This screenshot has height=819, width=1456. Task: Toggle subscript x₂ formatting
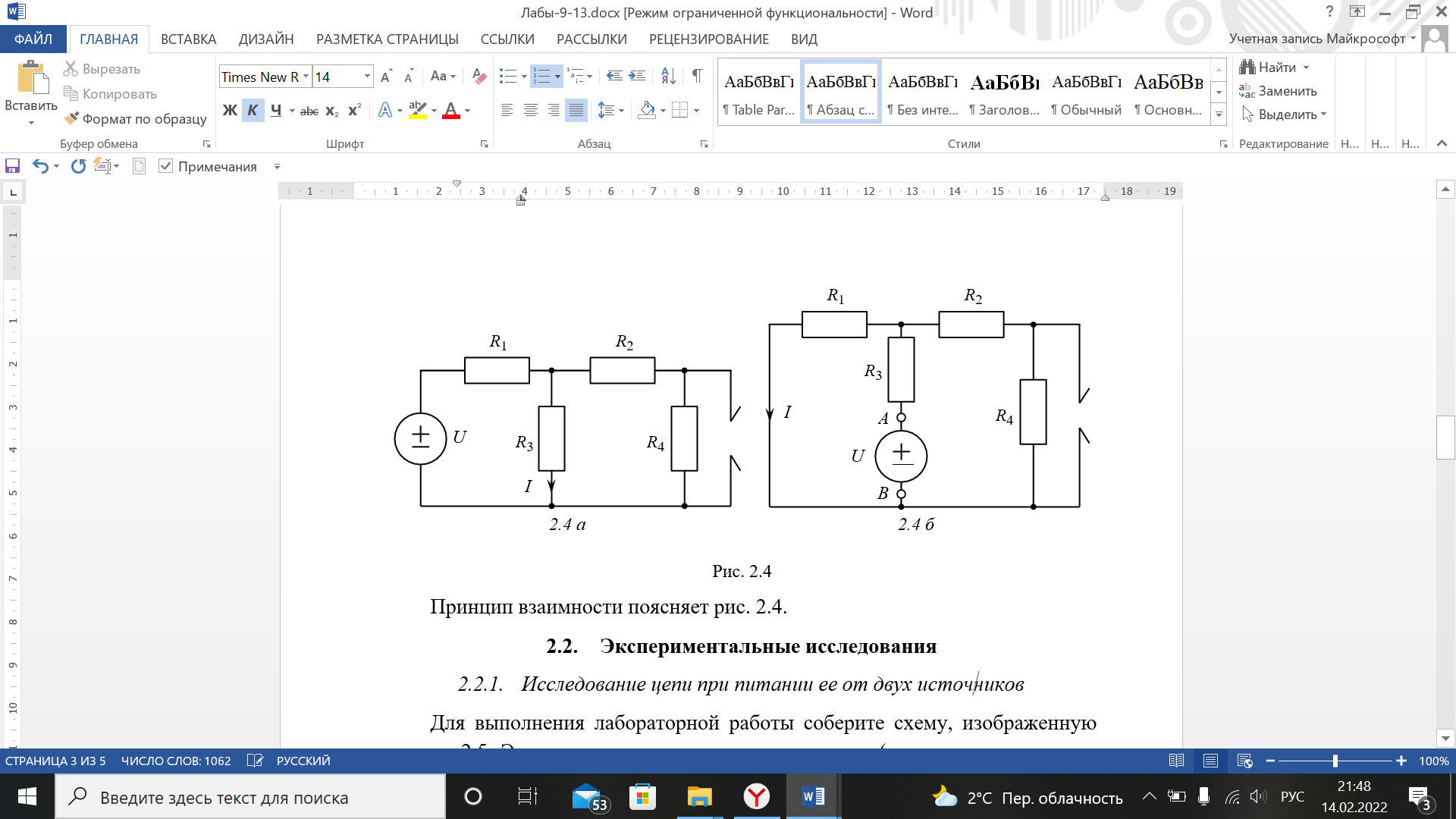pos(331,111)
